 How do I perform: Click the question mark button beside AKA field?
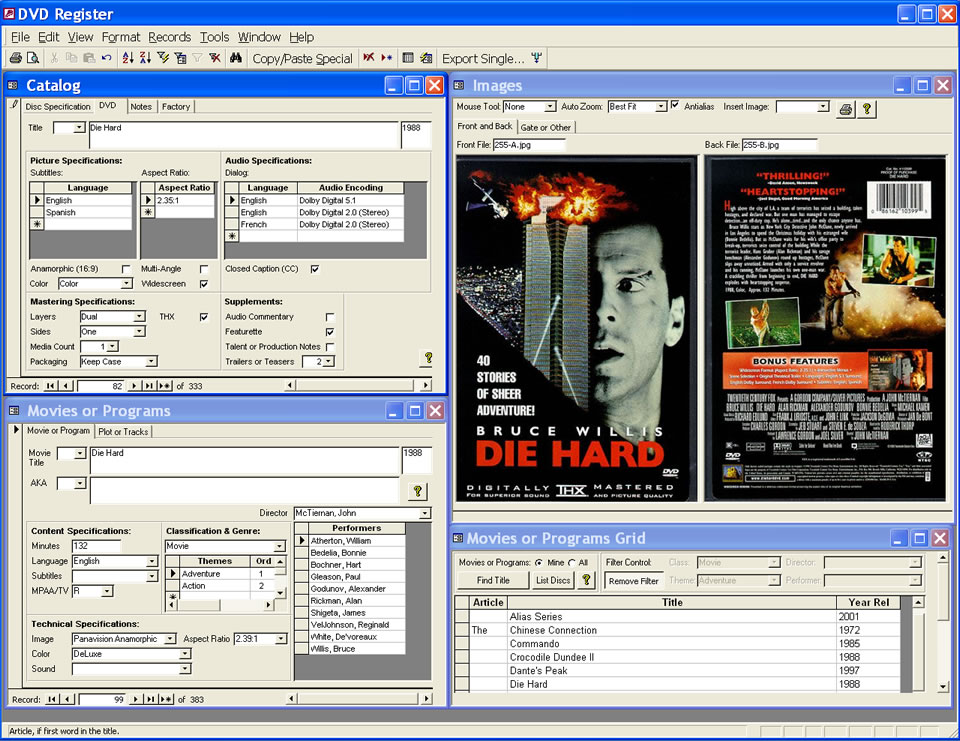418,491
